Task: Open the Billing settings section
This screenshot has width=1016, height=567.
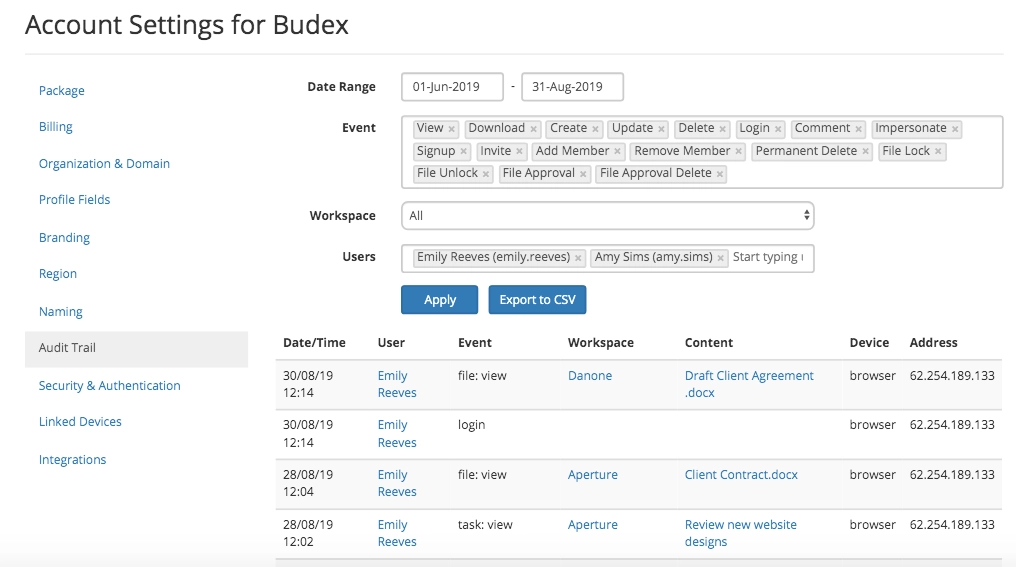Action: [56, 127]
